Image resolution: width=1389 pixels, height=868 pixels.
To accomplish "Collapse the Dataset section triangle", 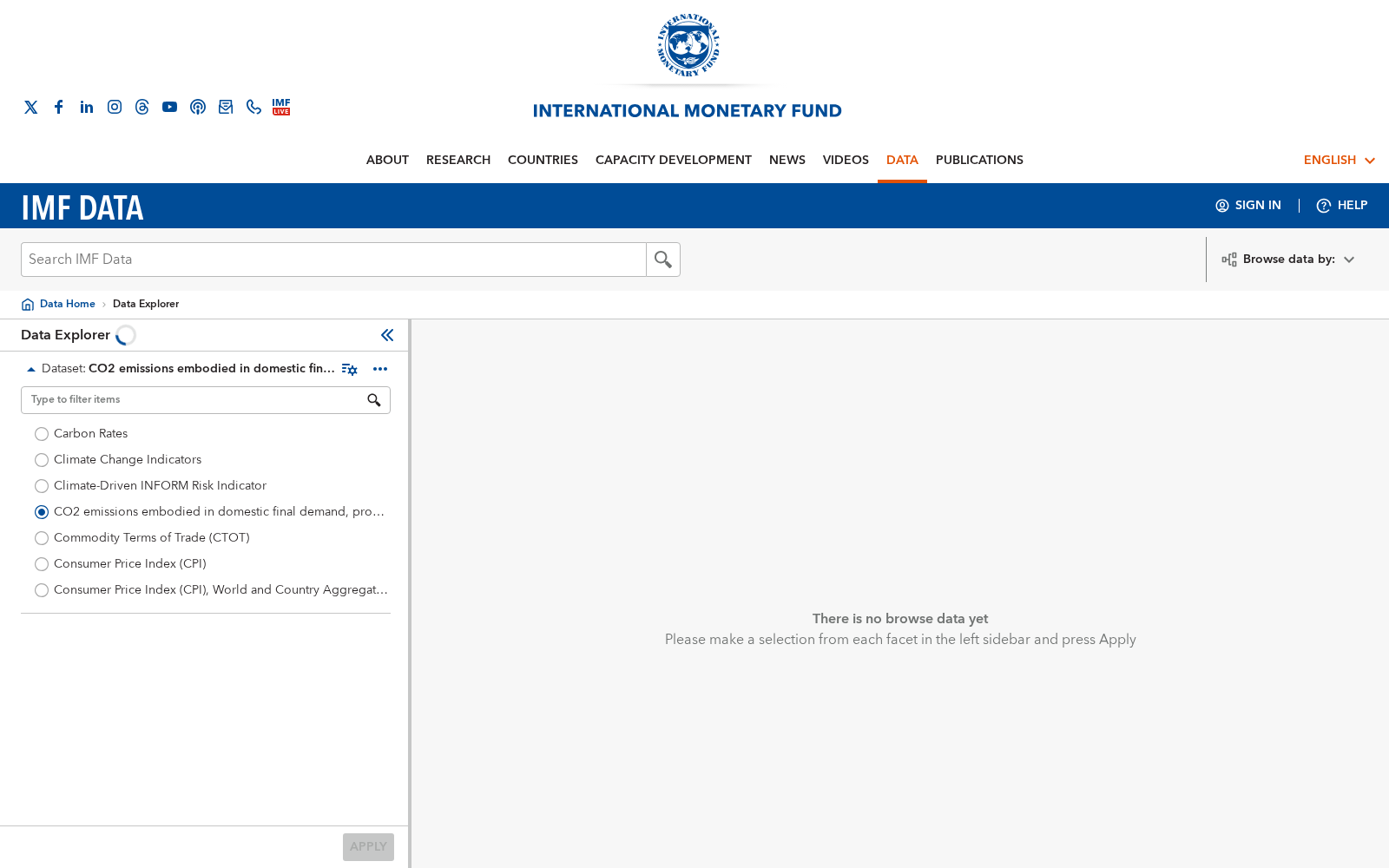I will 31,369.
